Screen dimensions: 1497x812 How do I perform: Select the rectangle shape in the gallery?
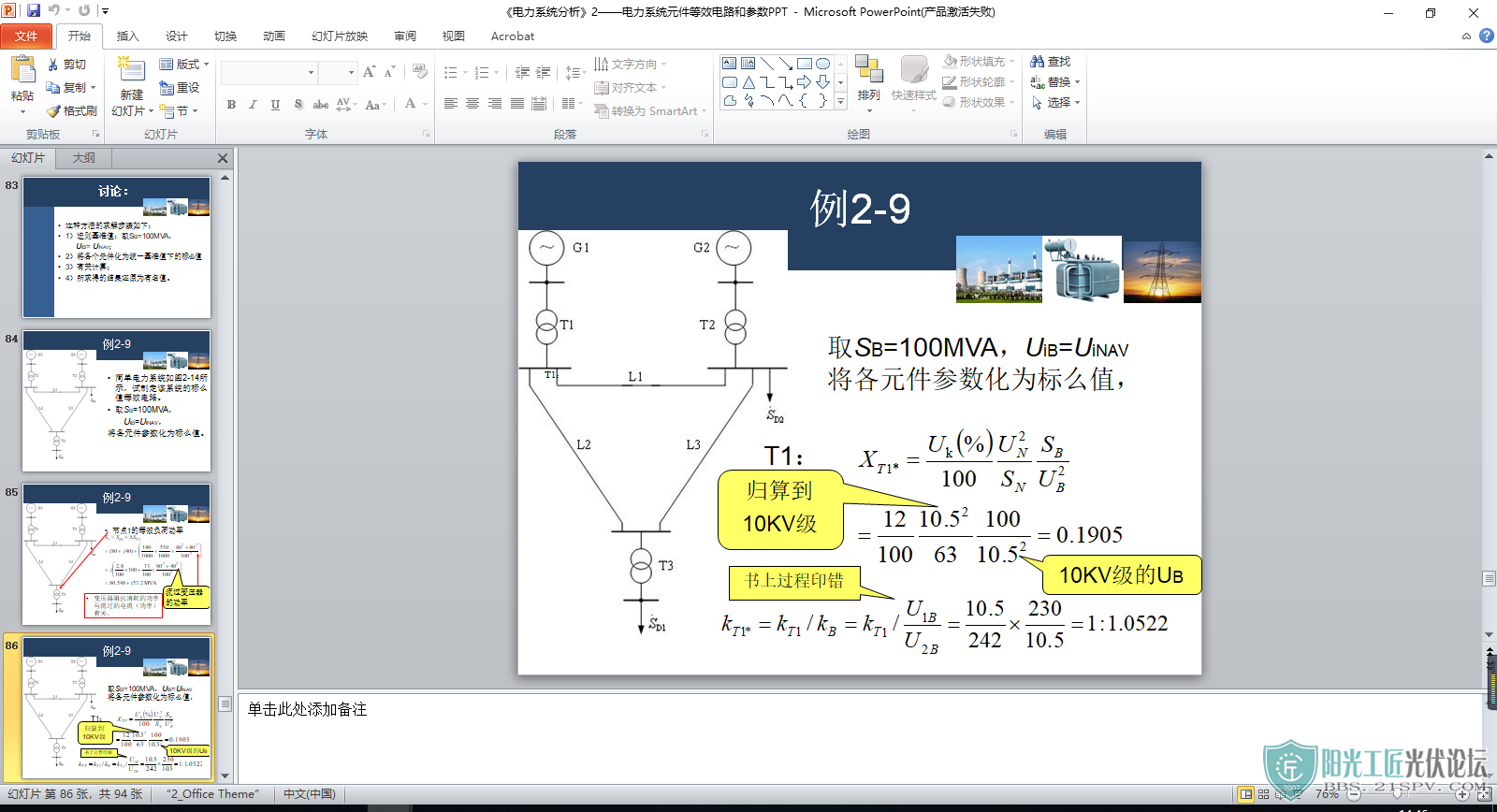(804, 64)
